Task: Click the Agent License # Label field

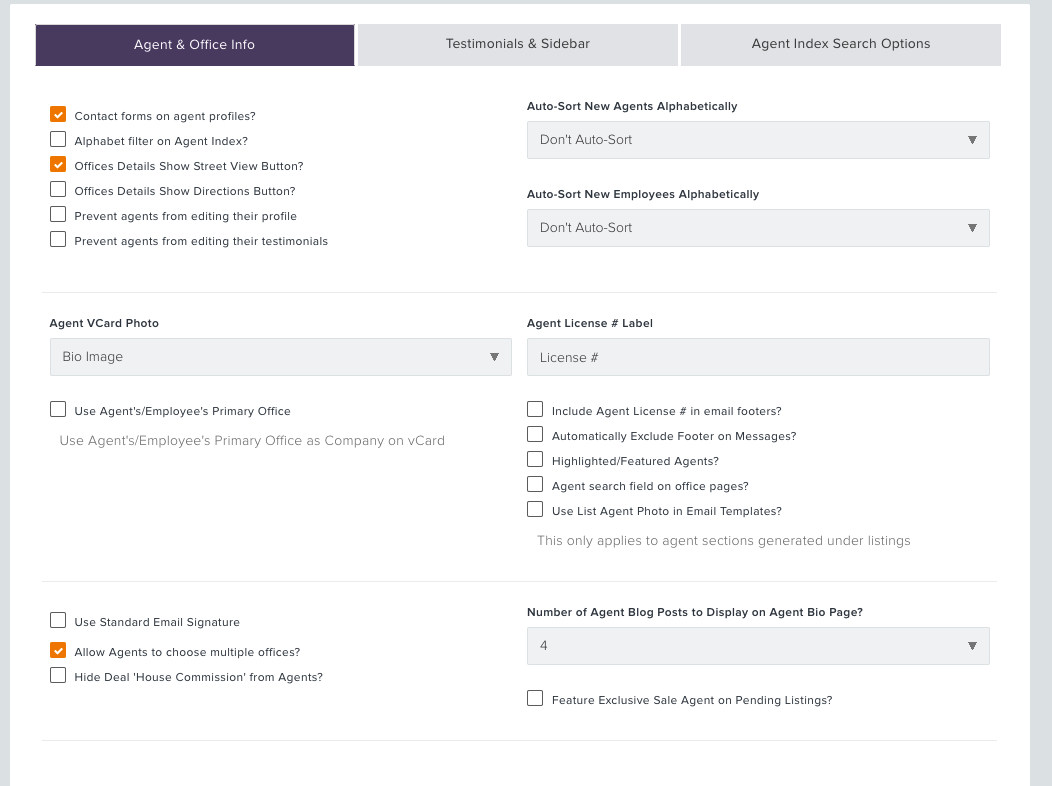Action: 758,357
